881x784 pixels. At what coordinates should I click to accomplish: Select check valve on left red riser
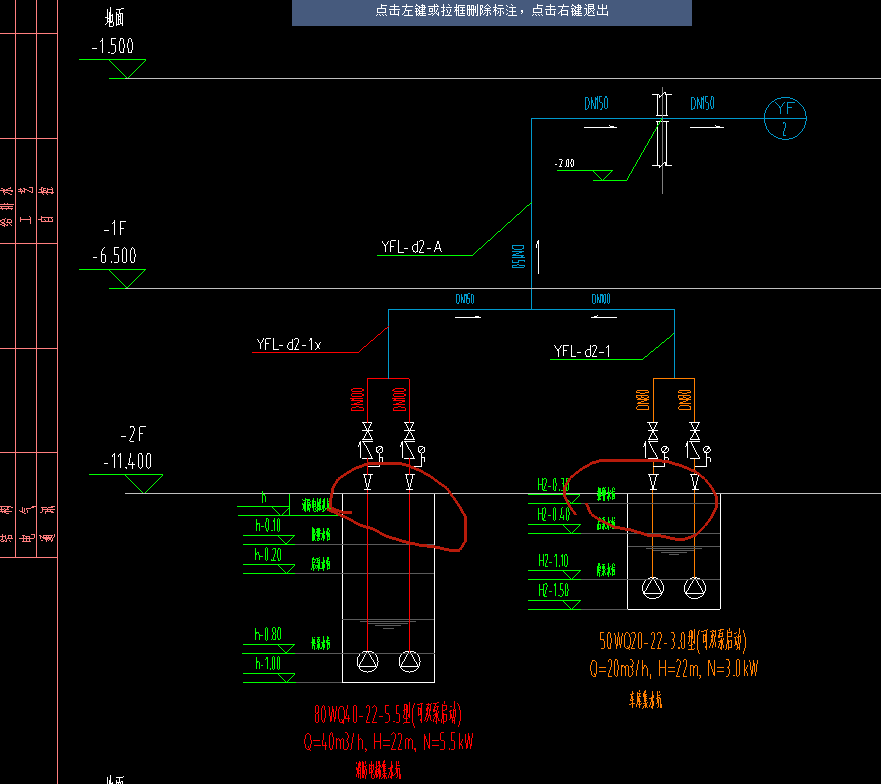pyautogui.click(x=366, y=450)
